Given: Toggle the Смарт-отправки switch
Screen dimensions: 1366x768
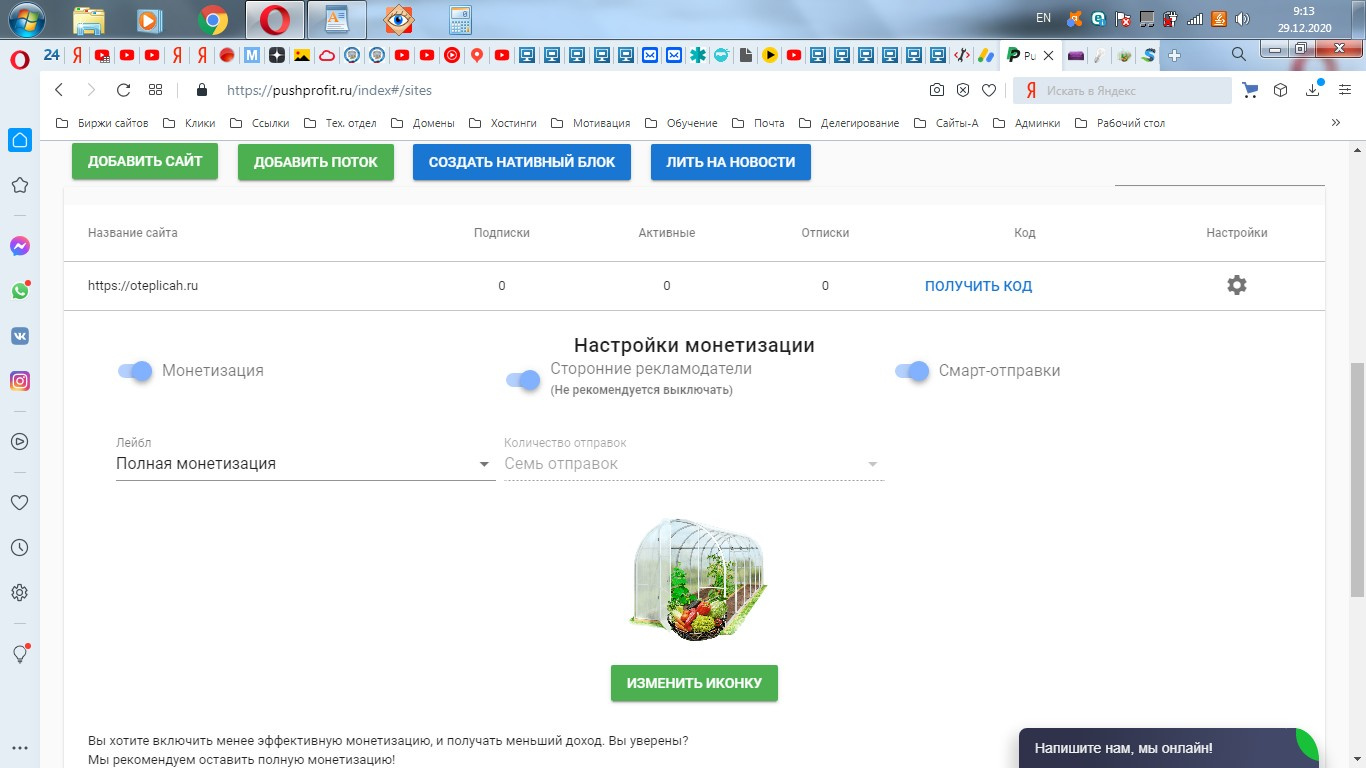Looking at the screenshot, I should pos(911,371).
